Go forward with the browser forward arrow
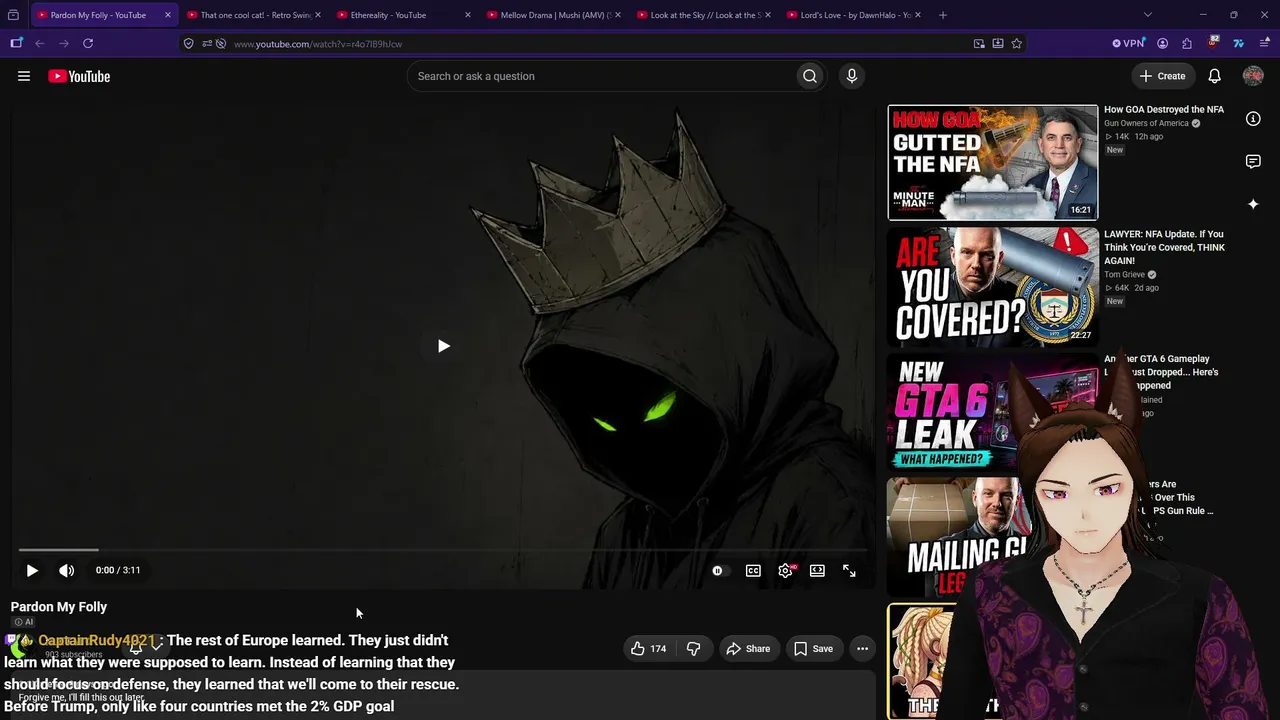This screenshot has height=720, width=1280. pyautogui.click(x=64, y=43)
